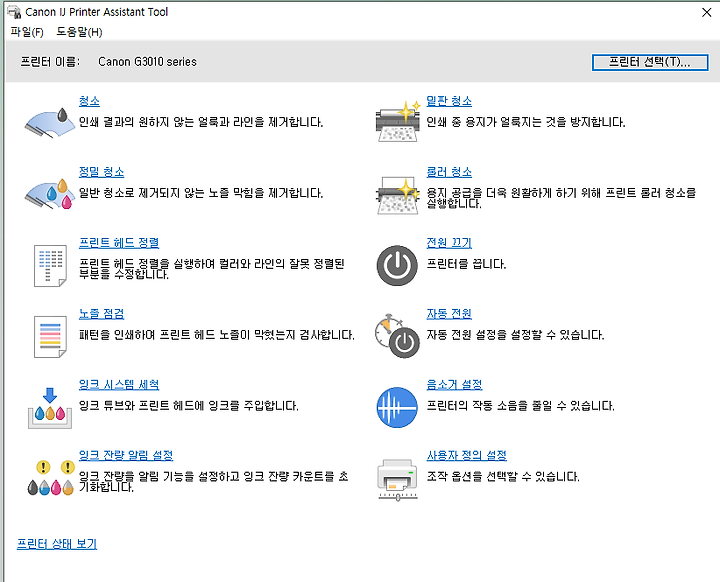Open the 노즐 점검 link
This screenshot has height=582, width=720.
point(101,314)
